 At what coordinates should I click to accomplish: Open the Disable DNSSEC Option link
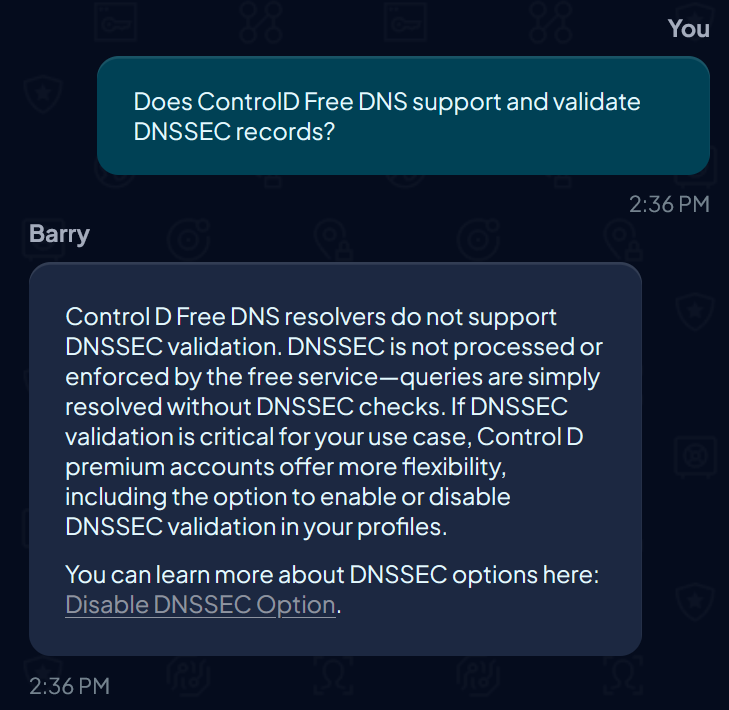click(200, 605)
